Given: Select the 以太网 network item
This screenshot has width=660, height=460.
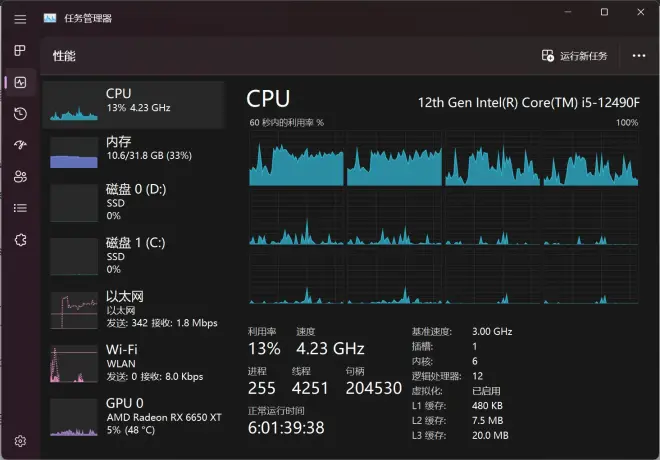Looking at the screenshot, I should (x=133, y=309).
